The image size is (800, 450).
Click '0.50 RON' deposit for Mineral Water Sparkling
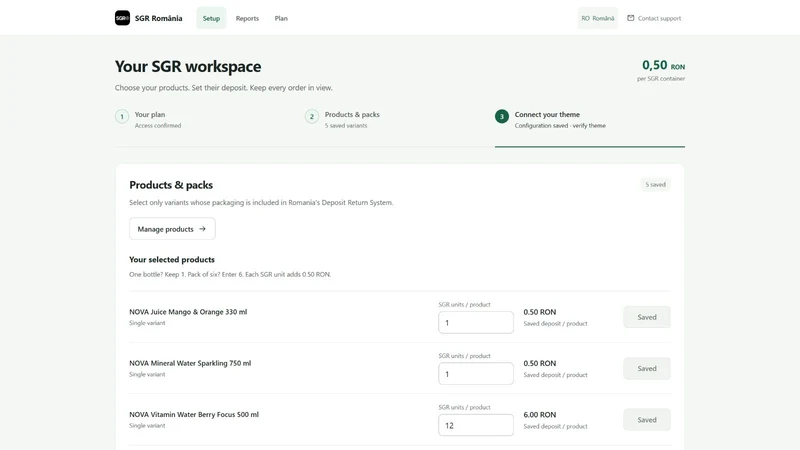coord(539,363)
